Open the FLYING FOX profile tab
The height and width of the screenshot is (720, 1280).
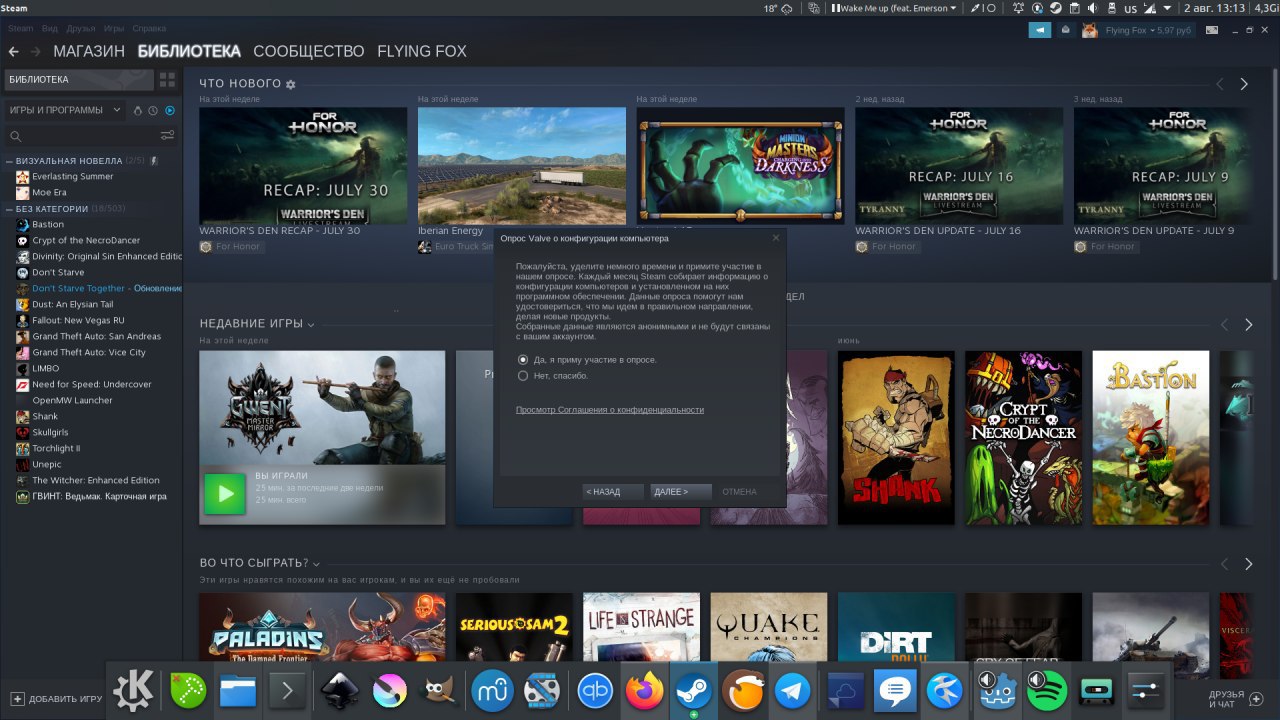coord(421,51)
